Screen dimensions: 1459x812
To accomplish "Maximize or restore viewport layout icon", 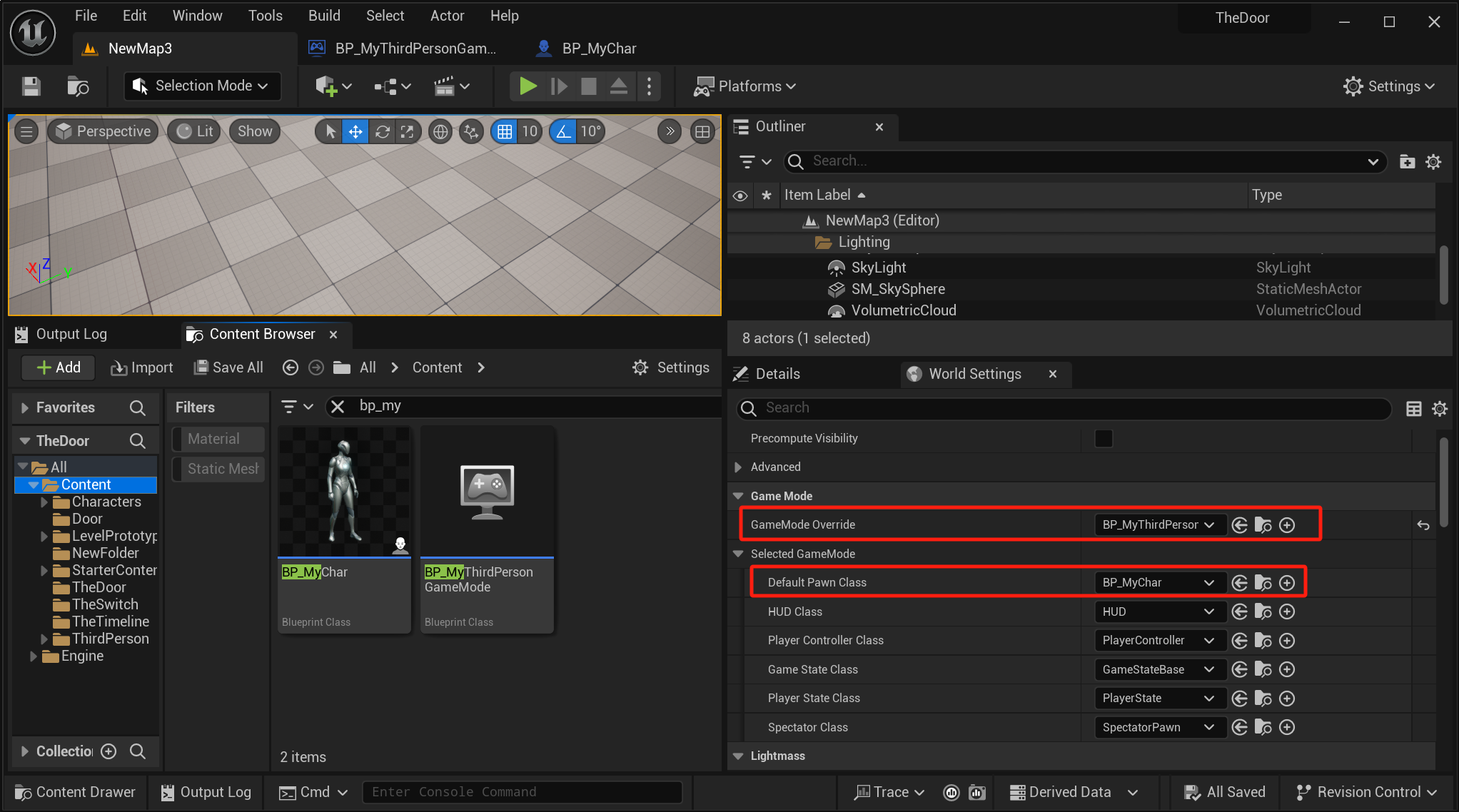I will pos(702,131).
